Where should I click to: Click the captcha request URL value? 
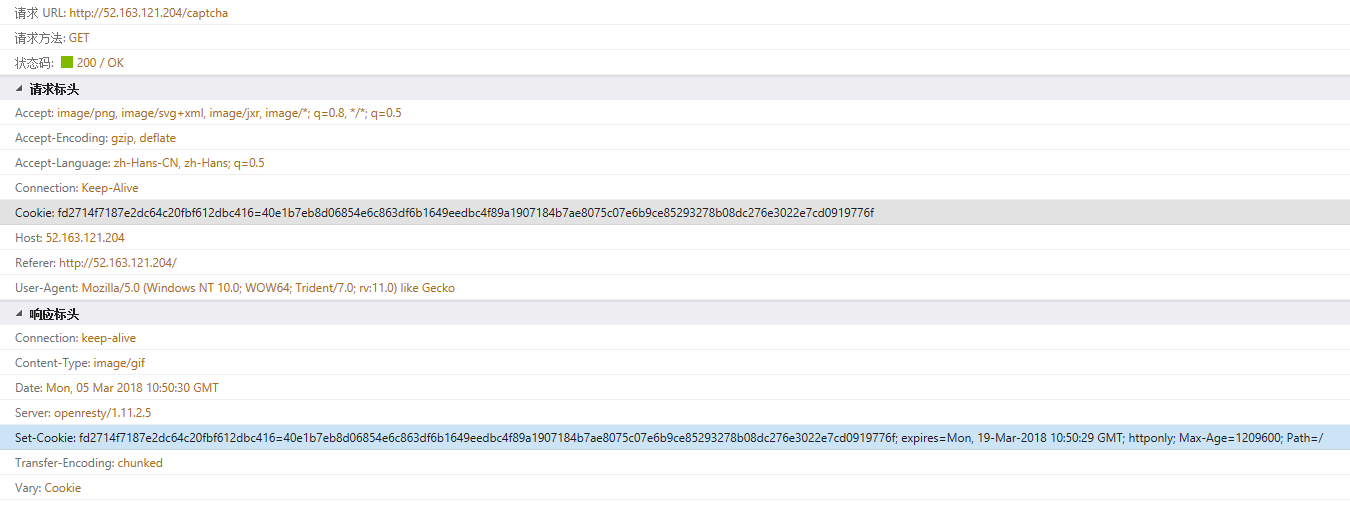click(x=148, y=13)
